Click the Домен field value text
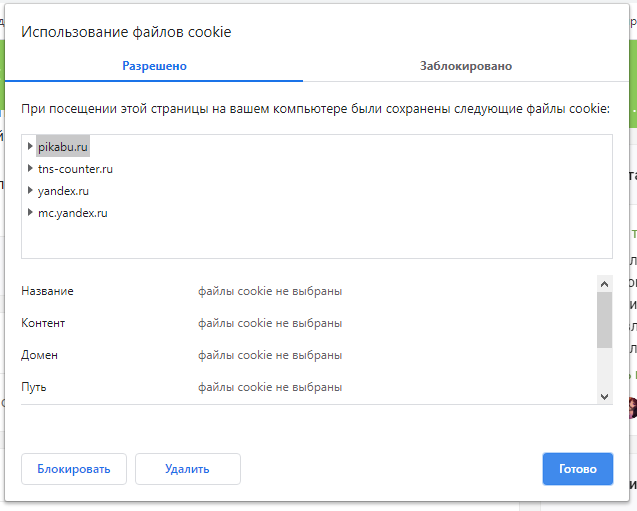 point(270,355)
